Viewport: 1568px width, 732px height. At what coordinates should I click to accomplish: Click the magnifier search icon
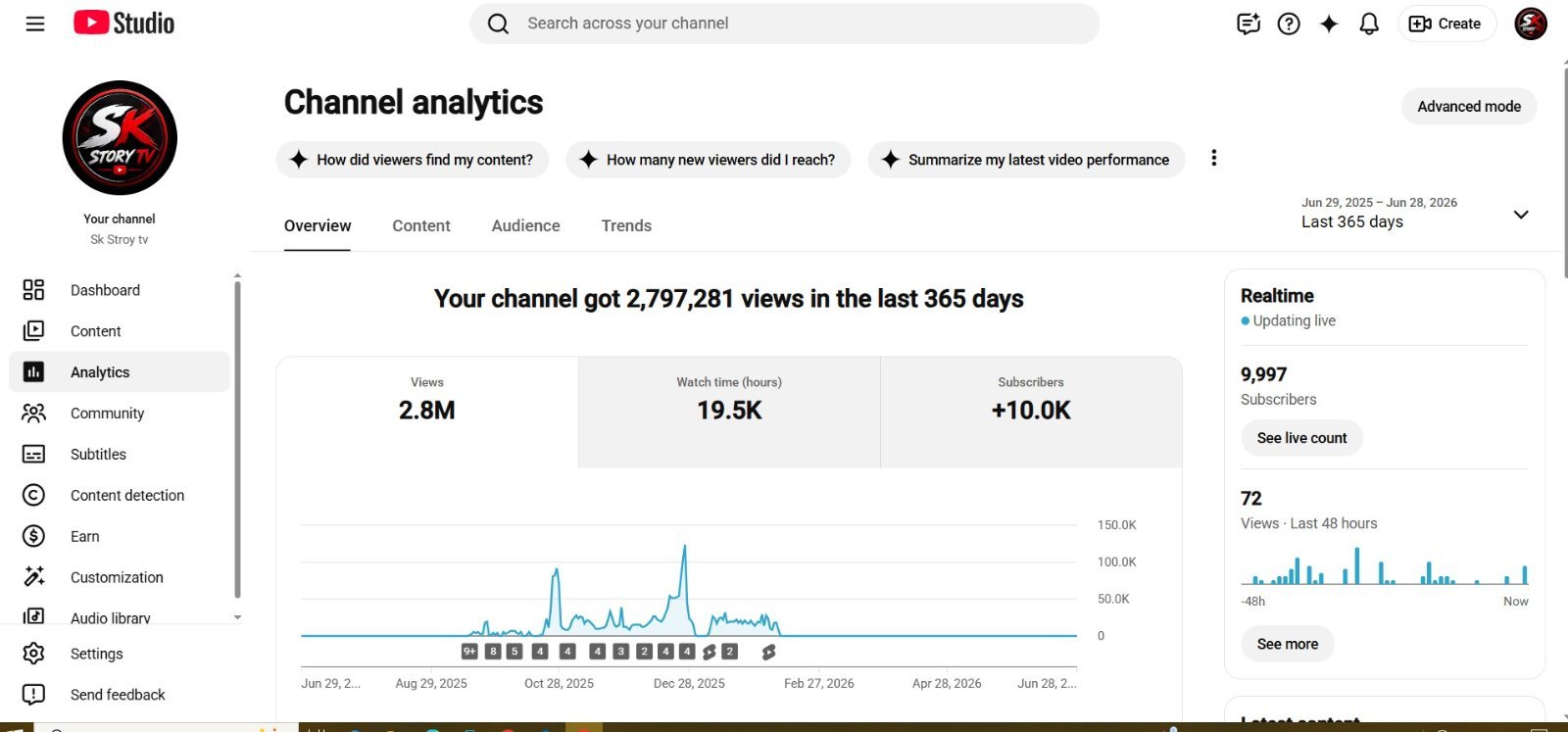[x=498, y=24]
